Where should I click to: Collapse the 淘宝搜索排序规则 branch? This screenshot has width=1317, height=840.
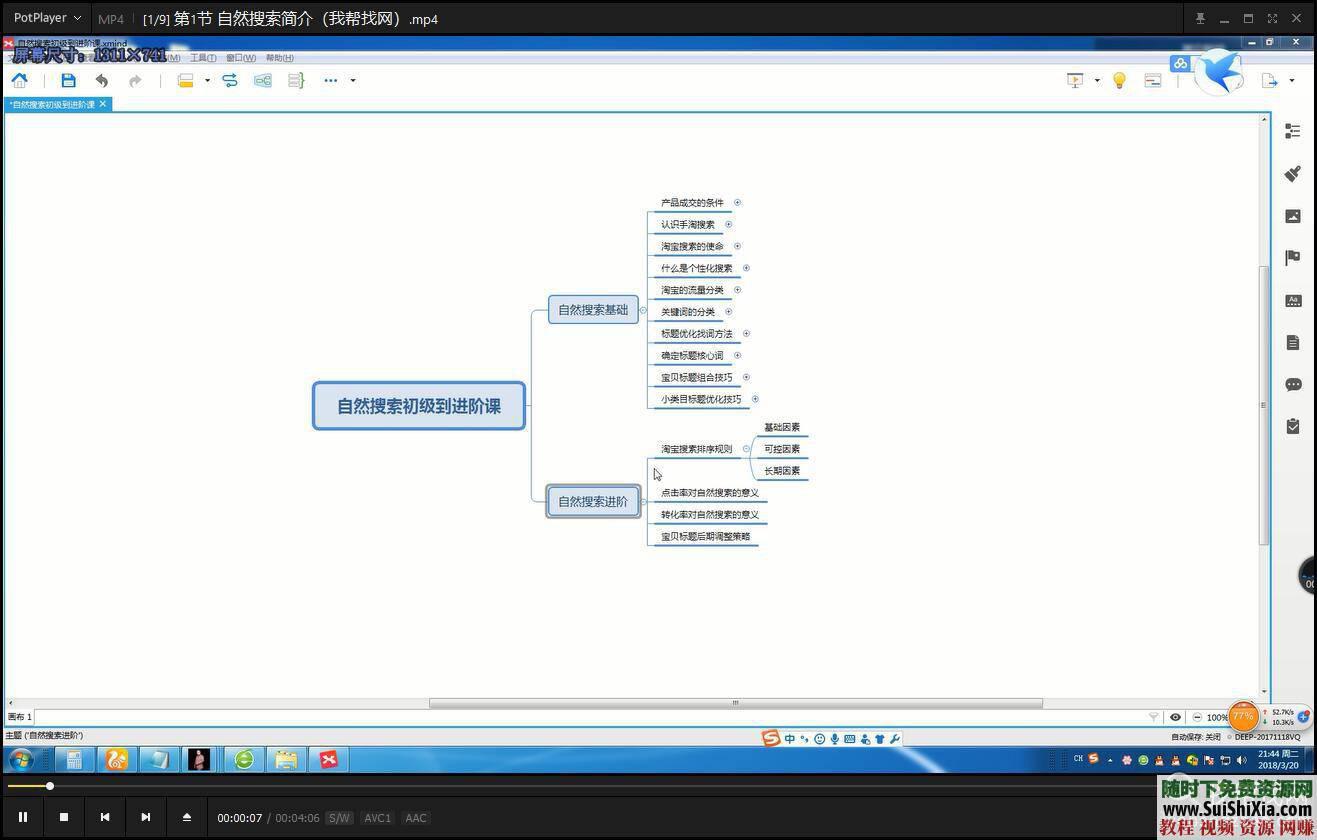point(746,449)
